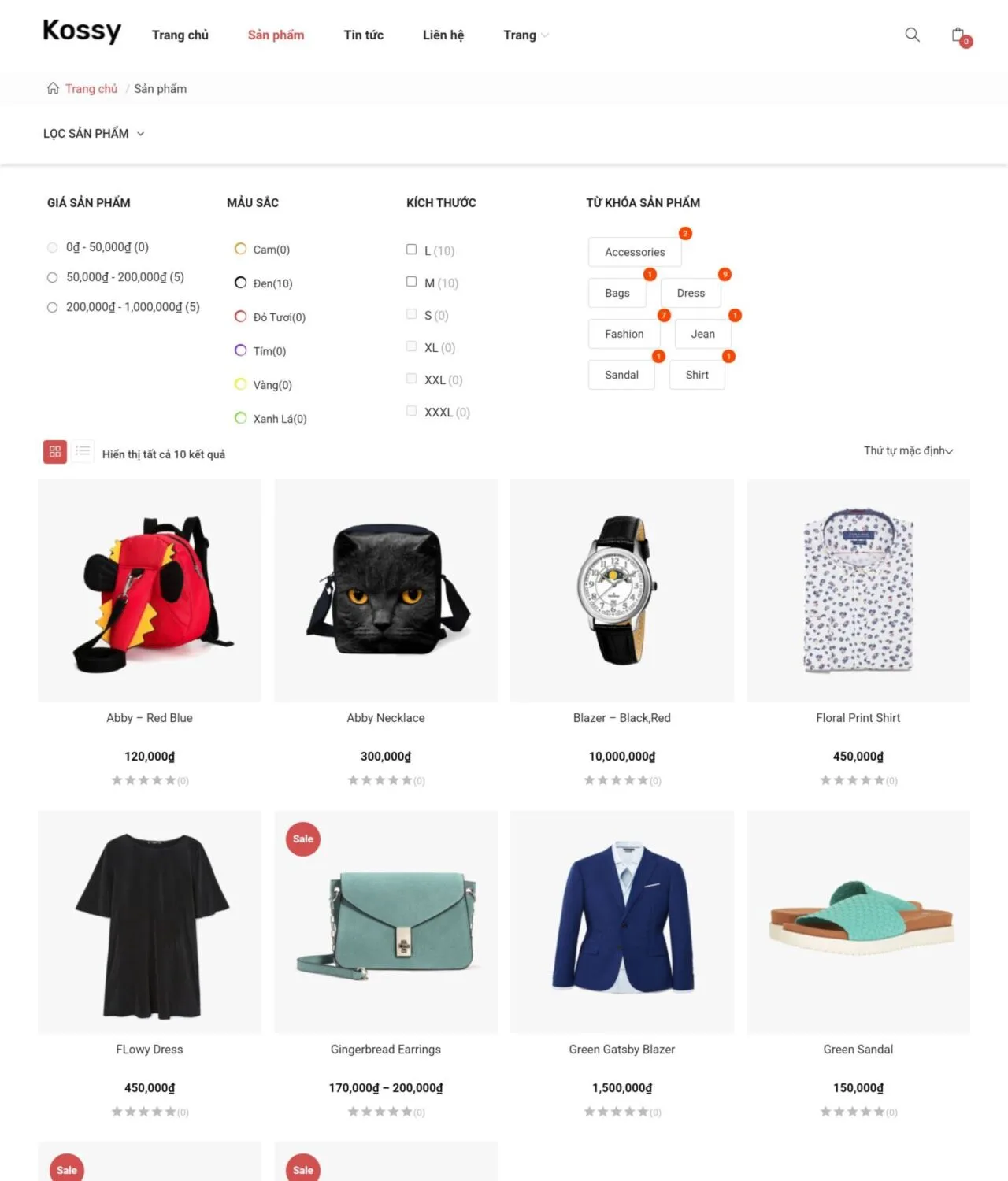Image resolution: width=1008 pixels, height=1181 pixels.
Task: Switch to grid view layout icon
Action: 55,451
